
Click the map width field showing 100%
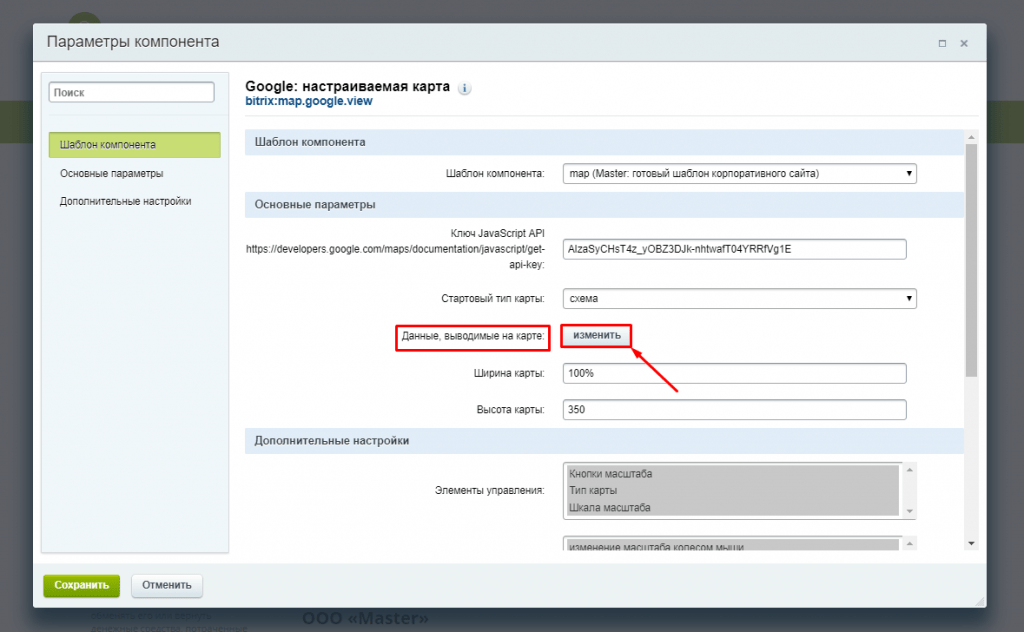(x=734, y=373)
